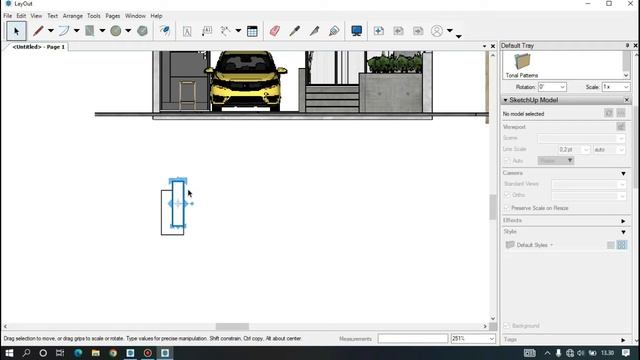Switch styles to list view
The height and width of the screenshot is (360, 640).
[611, 245]
